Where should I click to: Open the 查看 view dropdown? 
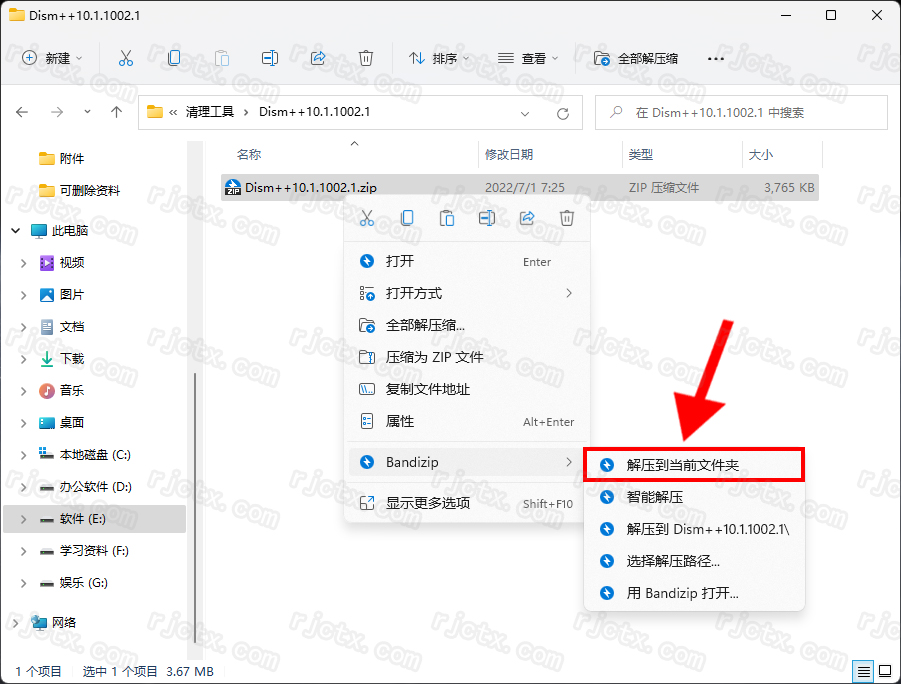click(x=528, y=58)
